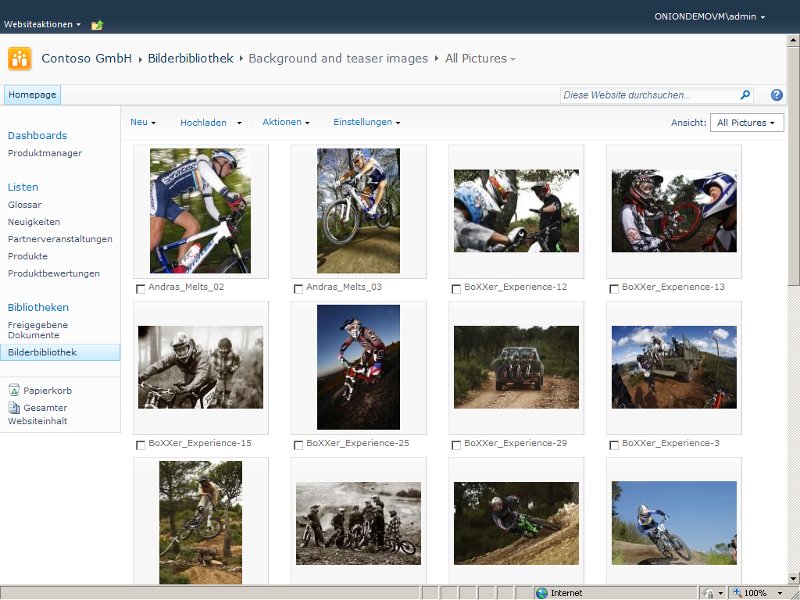Image resolution: width=800 pixels, height=600 pixels.
Task: Go to Bilderbibliothek in the breadcrumb
Action: click(190, 59)
